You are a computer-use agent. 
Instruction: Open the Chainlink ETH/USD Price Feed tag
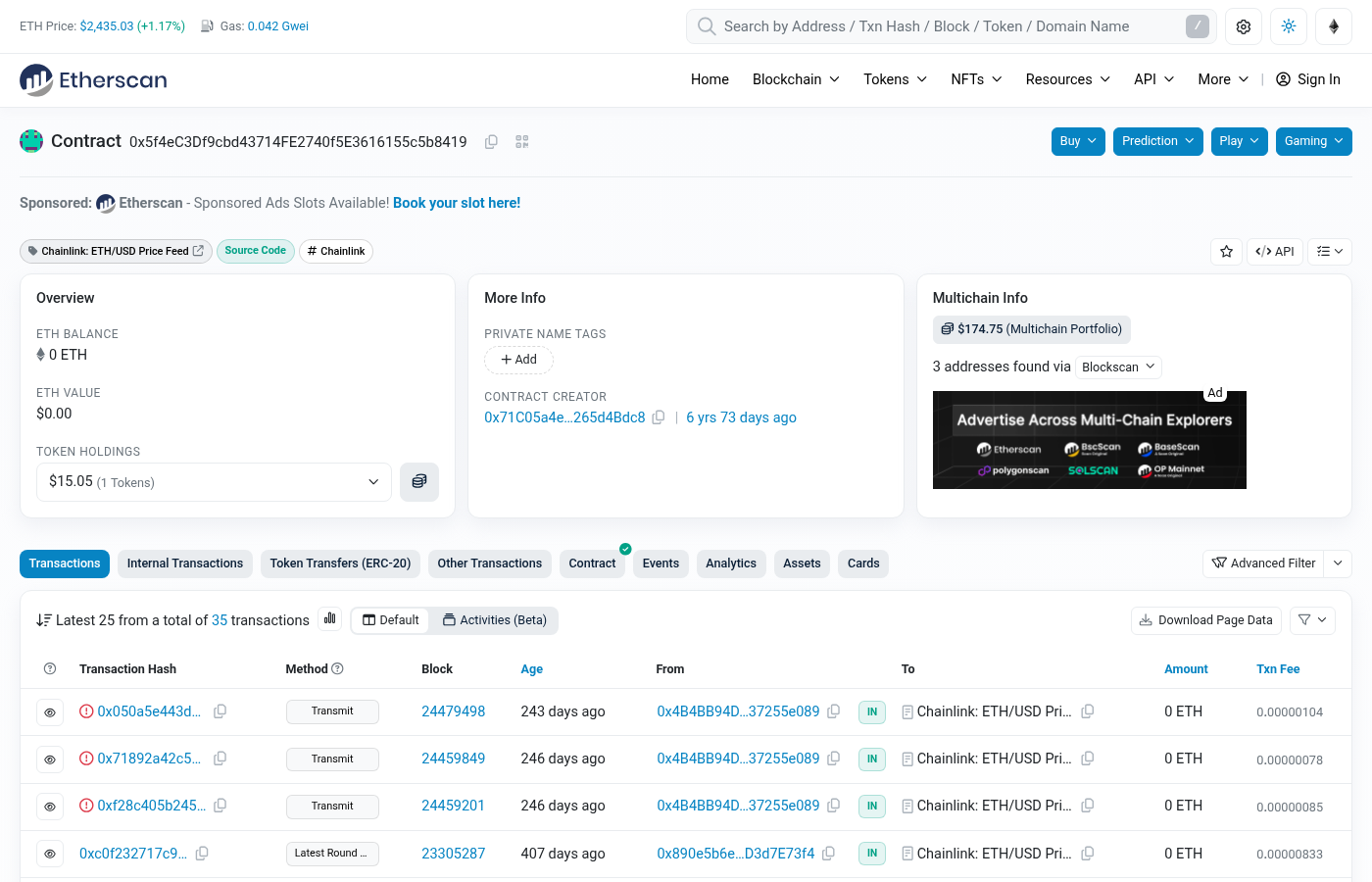click(116, 252)
